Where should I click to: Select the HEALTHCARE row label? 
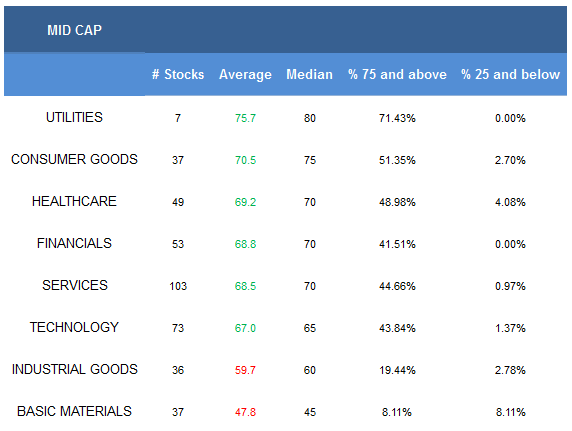click(x=74, y=201)
